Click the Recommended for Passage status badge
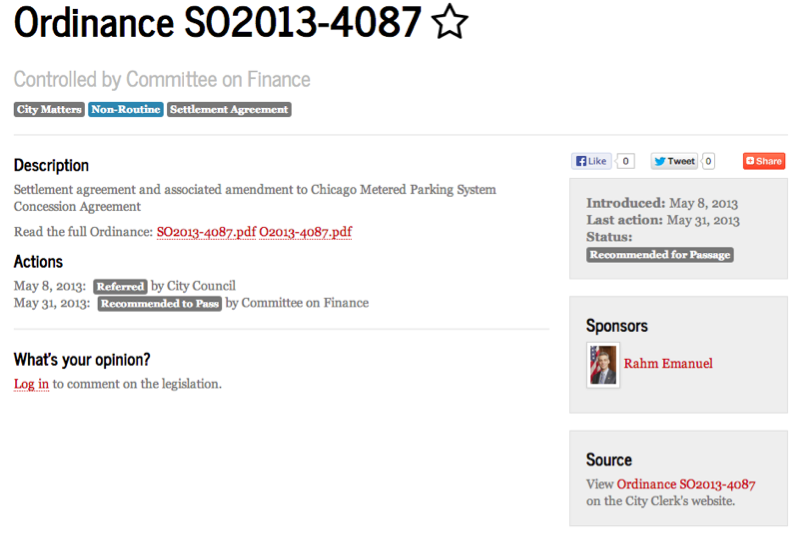Screen dimensions: 809x540 pyautogui.click(x=660, y=255)
